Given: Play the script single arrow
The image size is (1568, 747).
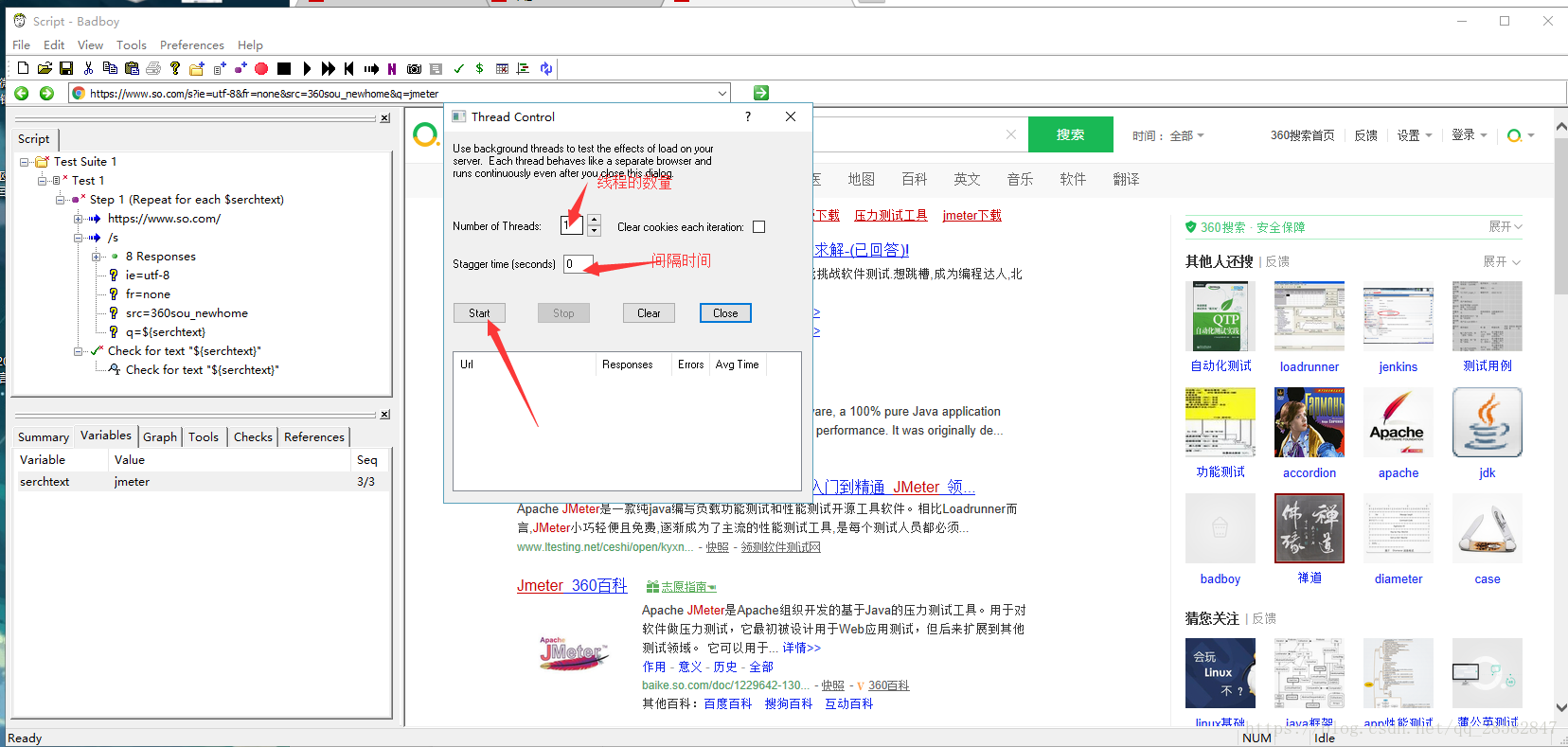Looking at the screenshot, I should pyautogui.click(x=306, y=68).
